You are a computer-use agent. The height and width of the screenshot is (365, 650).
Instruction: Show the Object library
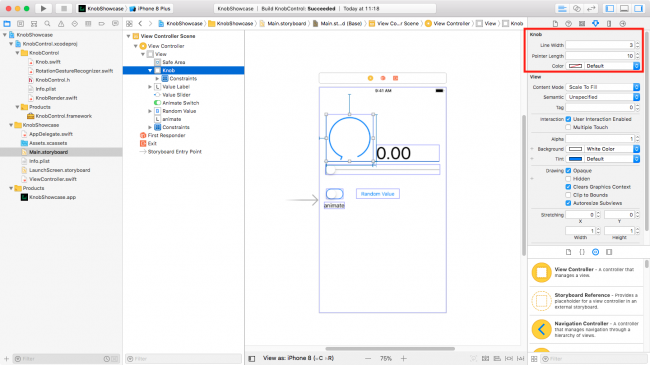pos(595,252)
